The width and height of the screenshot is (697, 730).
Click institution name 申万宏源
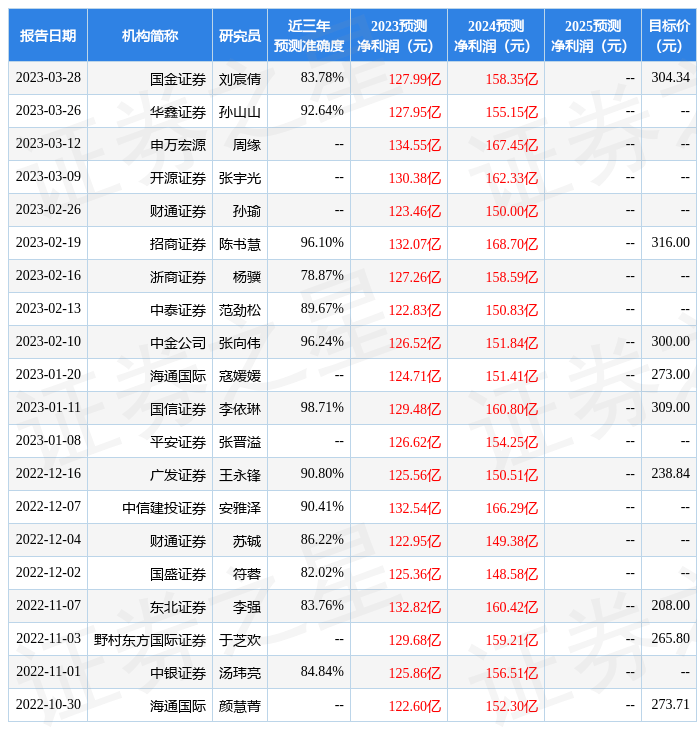(x=178, y=145)
